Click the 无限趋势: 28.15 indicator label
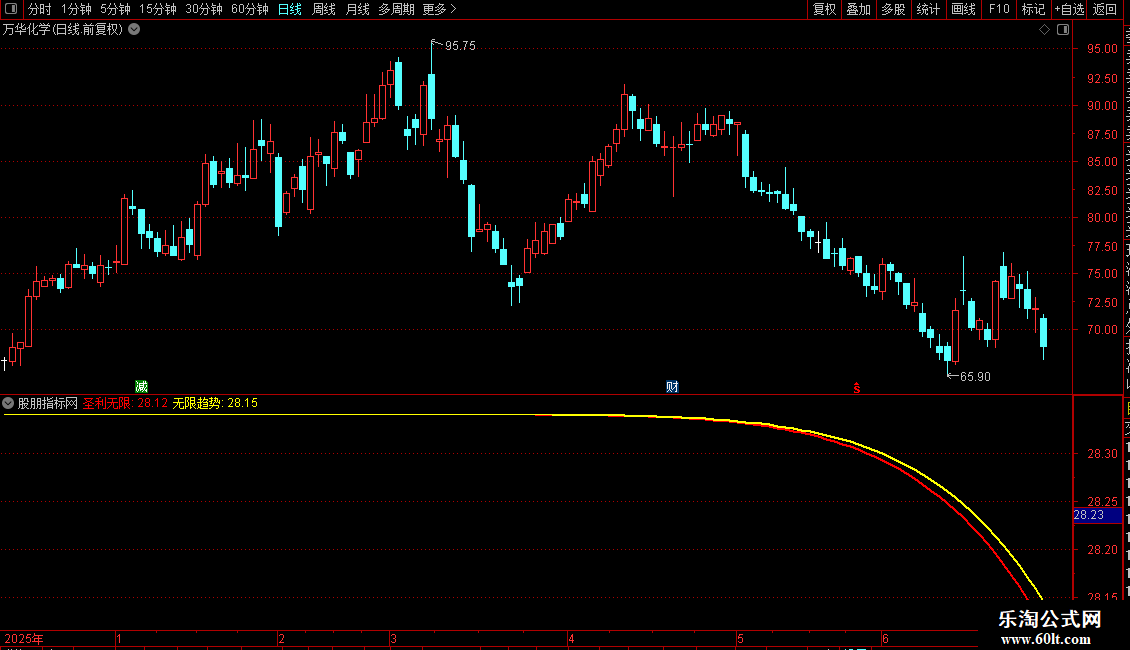1130x650 pixels. point(215,404)
